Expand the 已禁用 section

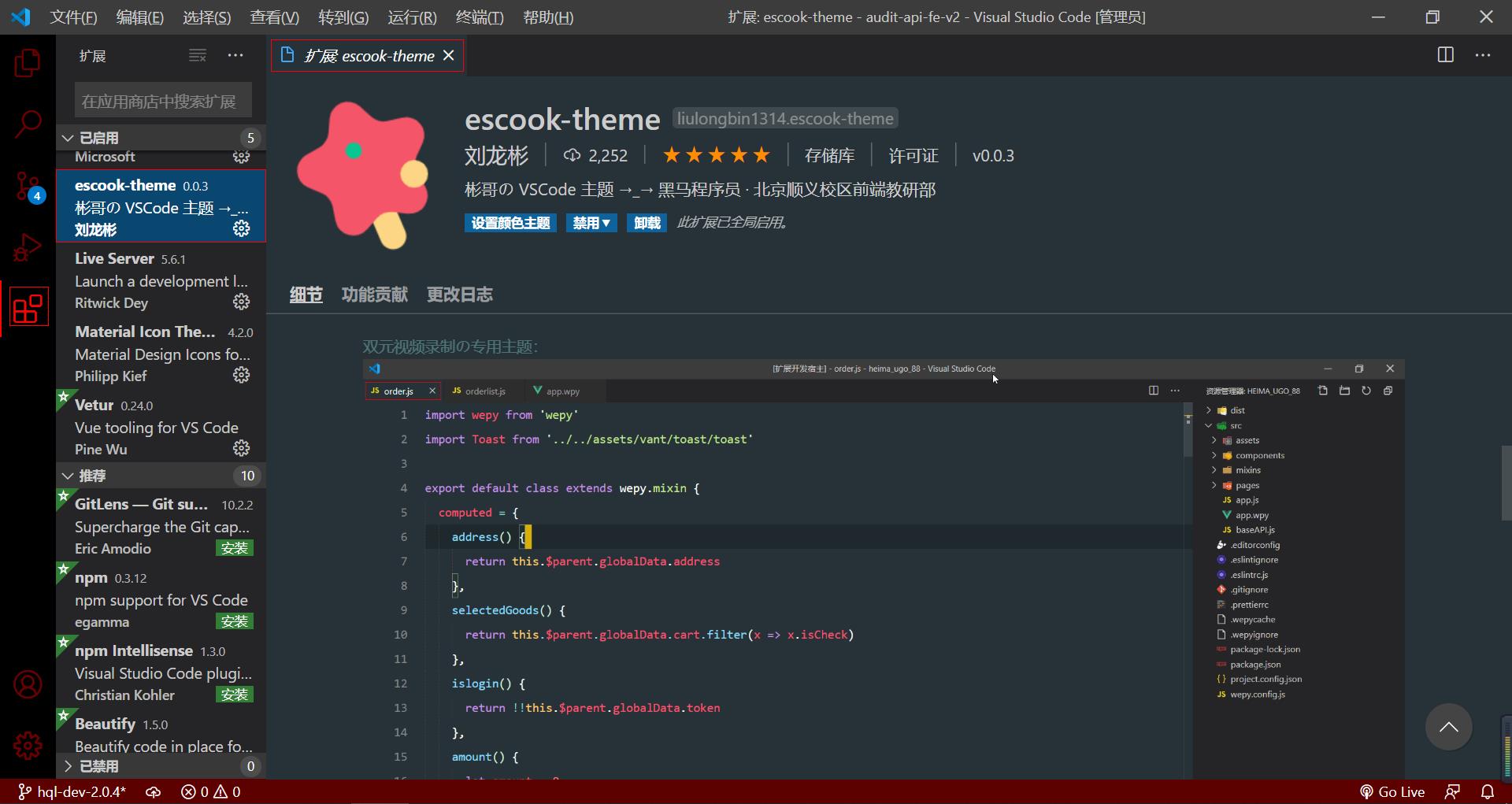pyautogui.click(x=161, y=766)
